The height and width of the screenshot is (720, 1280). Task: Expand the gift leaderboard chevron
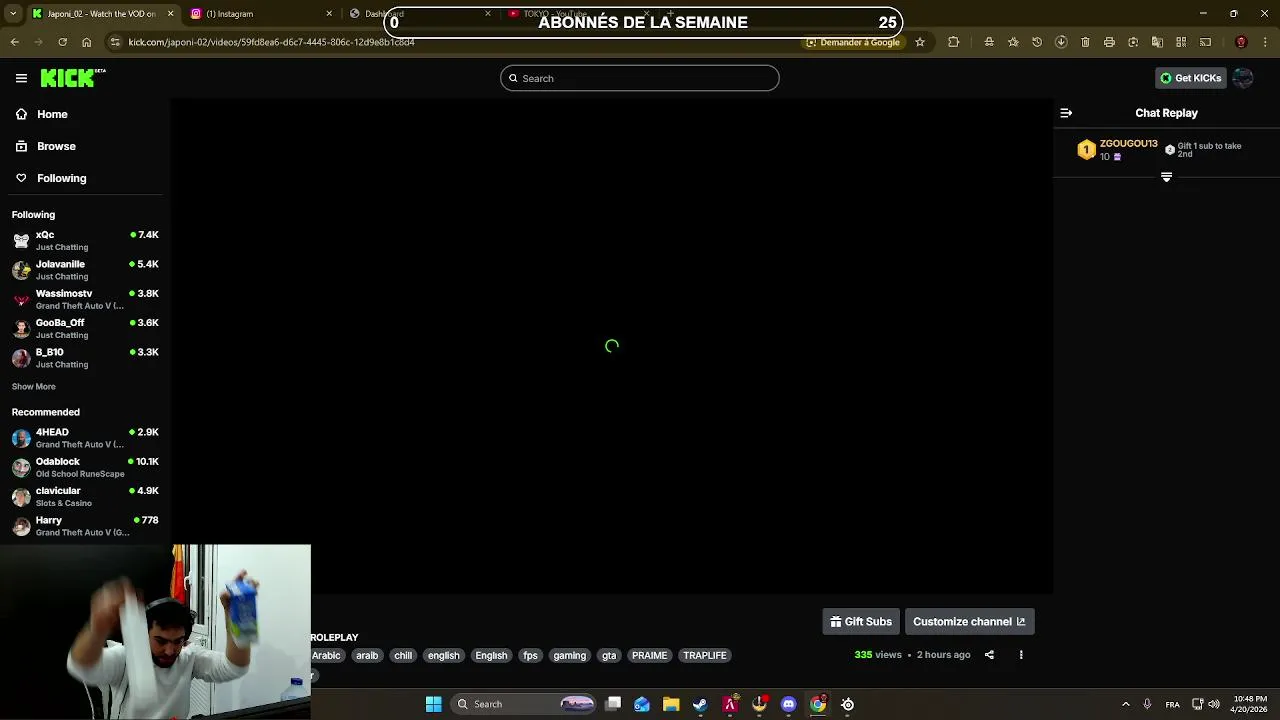[x=1166, y=177]
